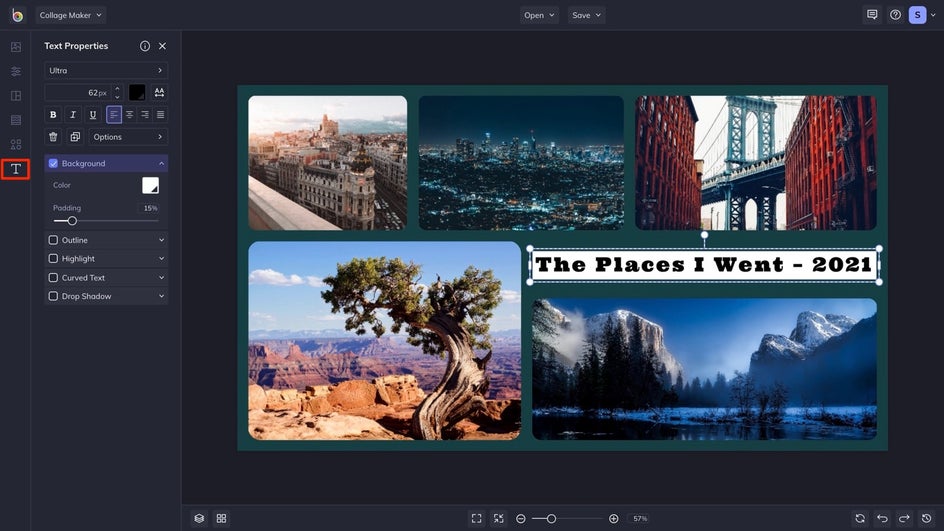Open the Ultra font selector
Screen dimensions: 944x531
pyautogui.click(x=106, y=70)
